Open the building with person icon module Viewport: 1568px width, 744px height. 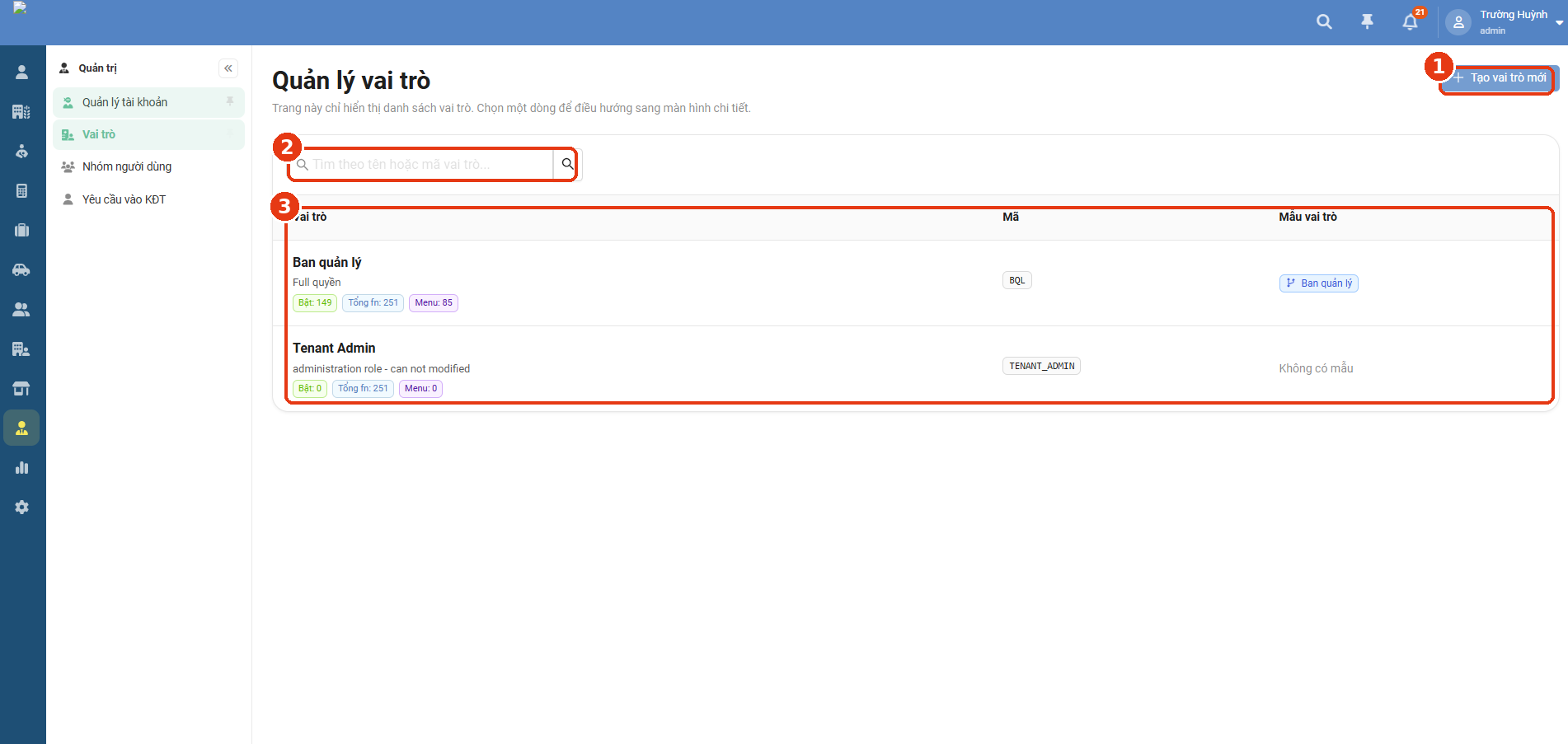click(x=22, y=349)
